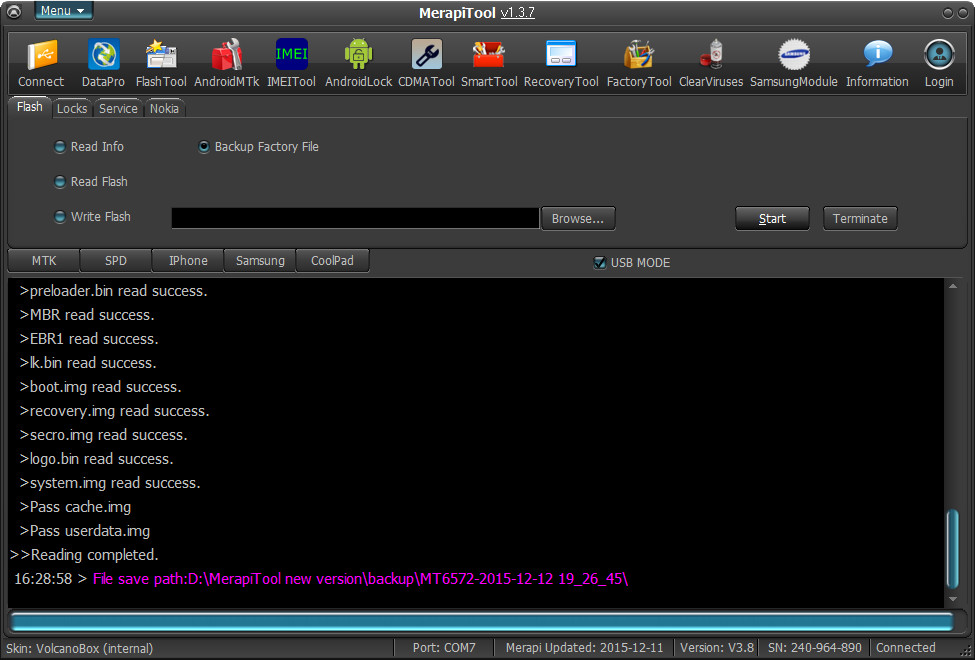
Task: Click the 'lk.bin read success.' log line
Action: point(88,363)
